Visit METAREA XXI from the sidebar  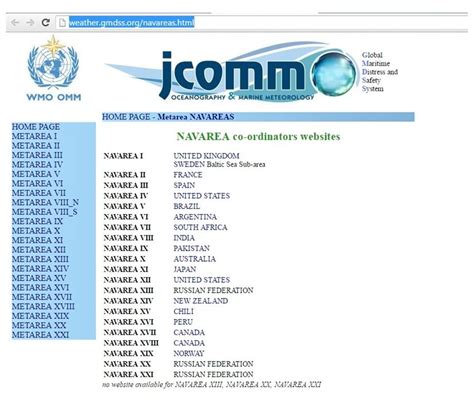40,334
